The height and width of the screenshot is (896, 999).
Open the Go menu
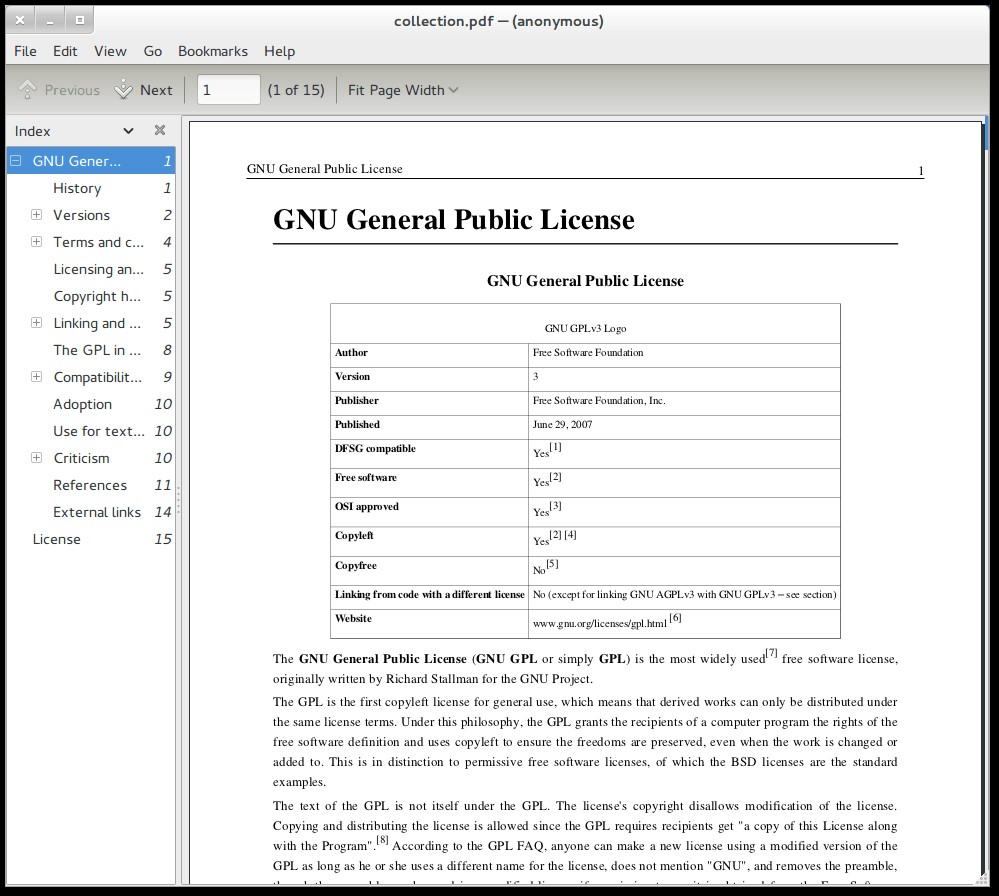tap(152, 51)
